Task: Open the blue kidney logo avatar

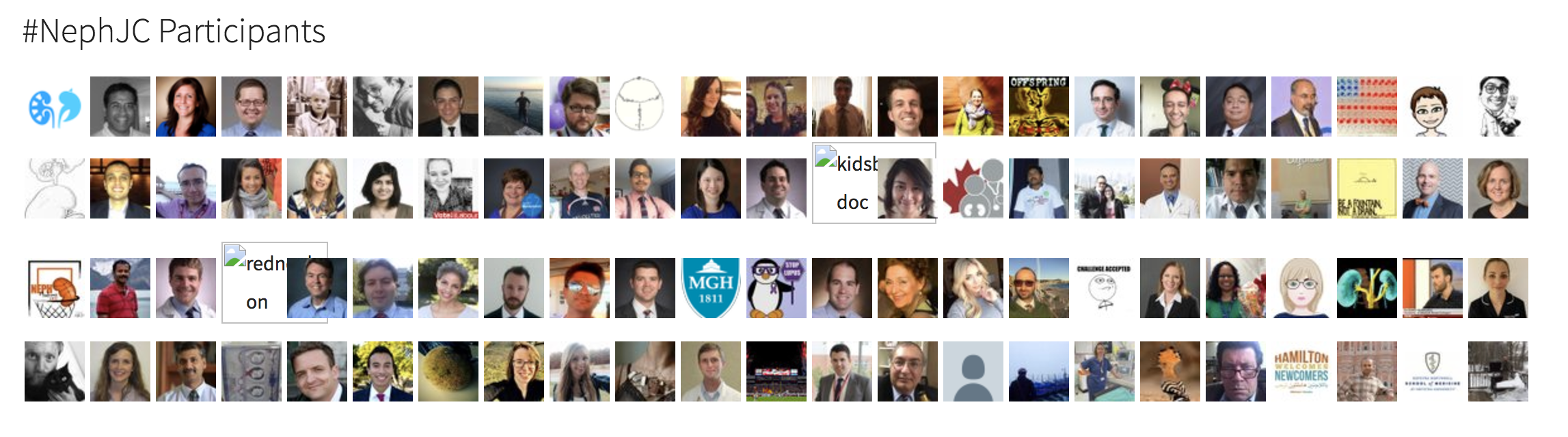Action: [55, 107]
